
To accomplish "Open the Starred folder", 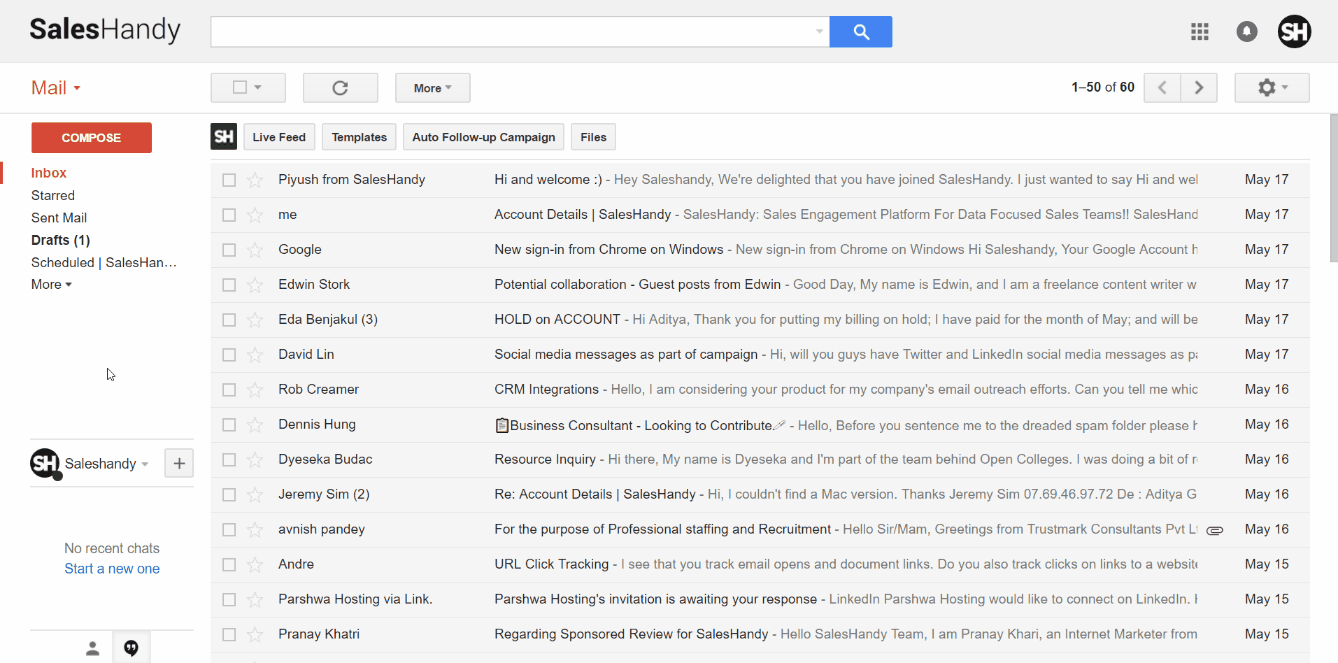I will 53,196.
